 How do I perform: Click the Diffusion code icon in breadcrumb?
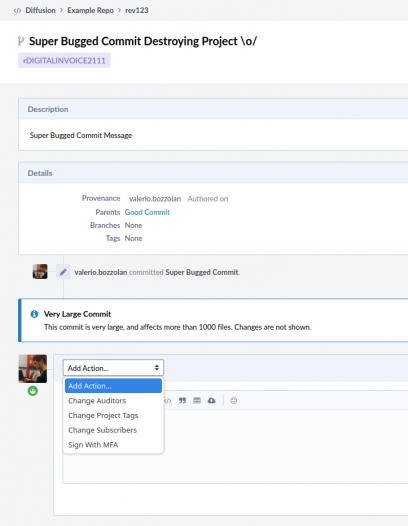[x=17, y=11]
